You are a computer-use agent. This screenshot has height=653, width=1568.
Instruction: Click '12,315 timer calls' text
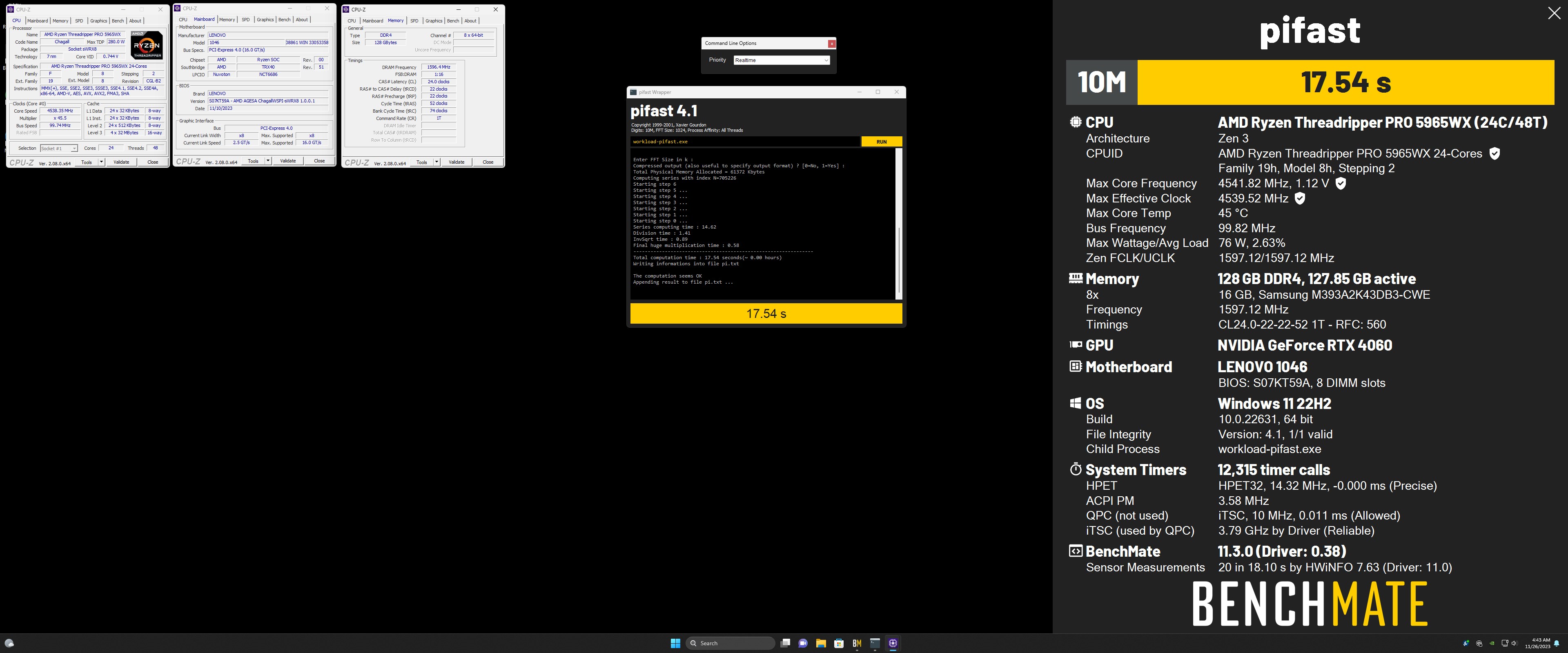[1274, 470]
